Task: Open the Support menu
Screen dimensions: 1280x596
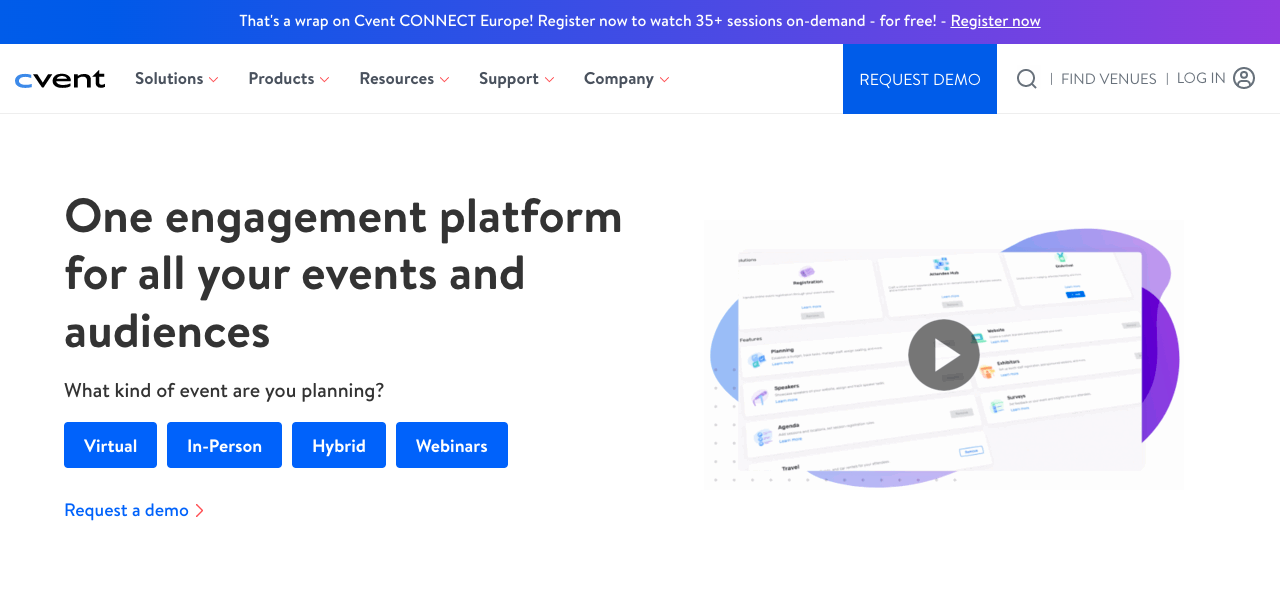Action: pyautogui.click(x=509, y=79)
